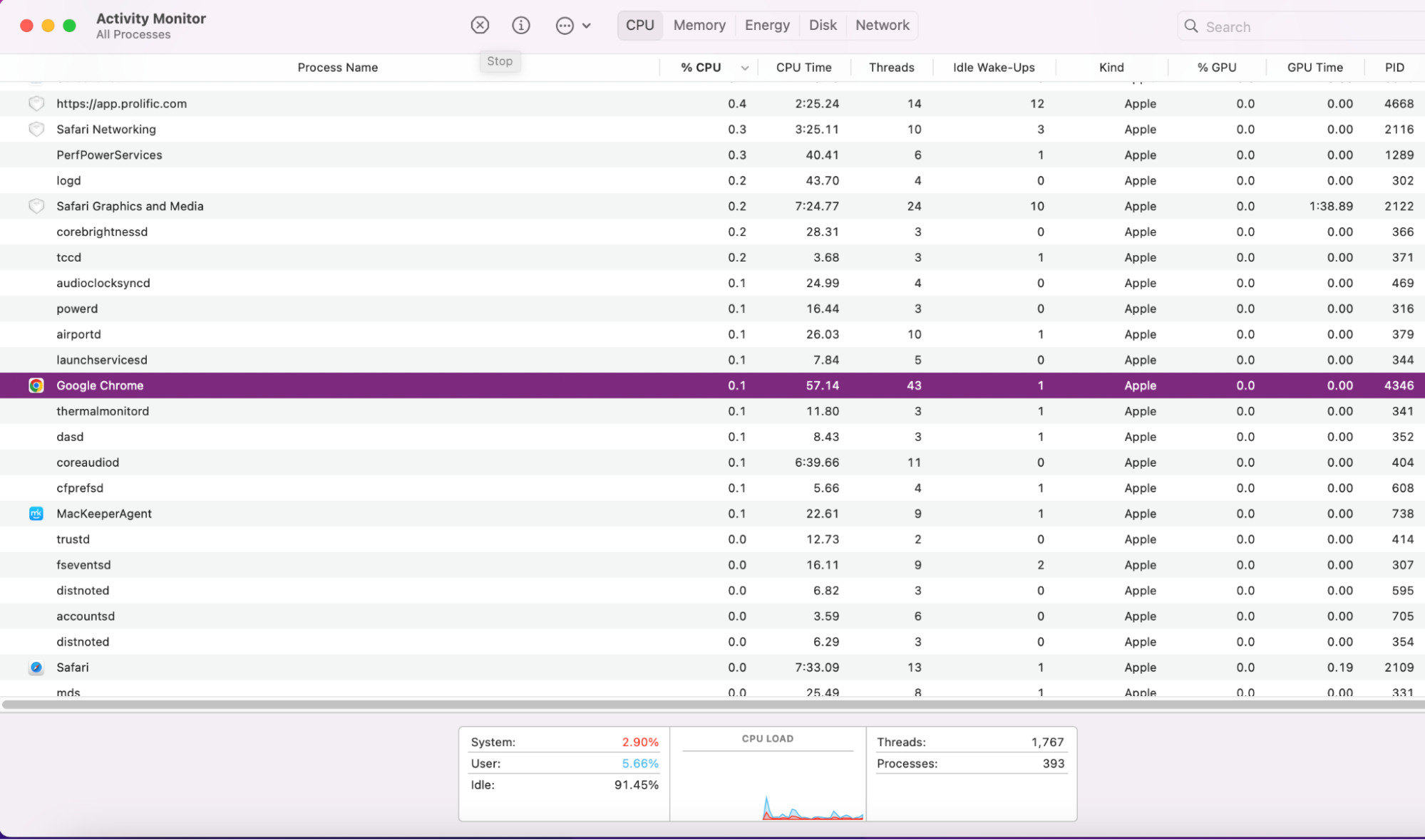Click the MacKeeperAgent icon
The image size is (1425, 840).
point(36,514)
